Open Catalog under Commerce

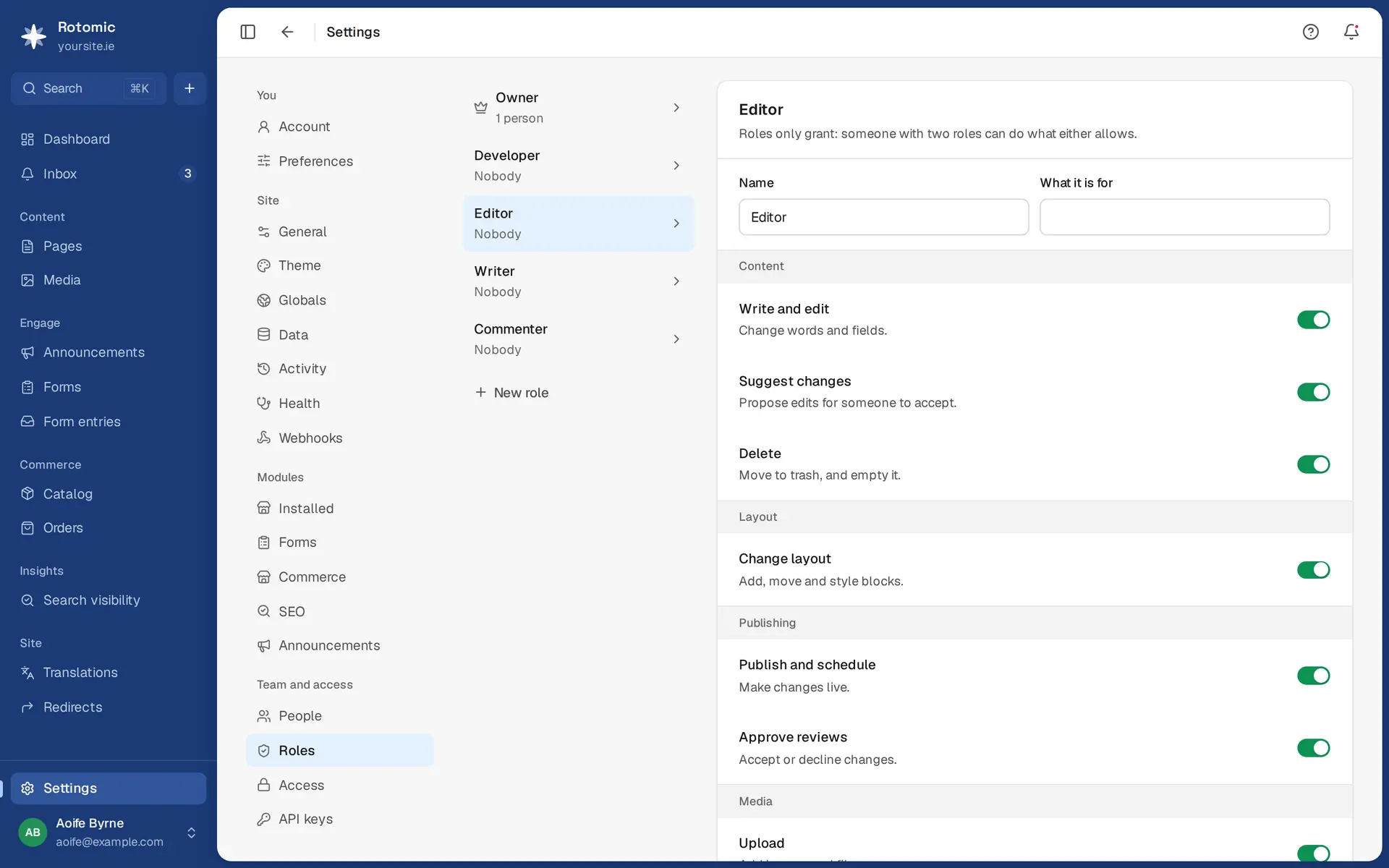109,494
